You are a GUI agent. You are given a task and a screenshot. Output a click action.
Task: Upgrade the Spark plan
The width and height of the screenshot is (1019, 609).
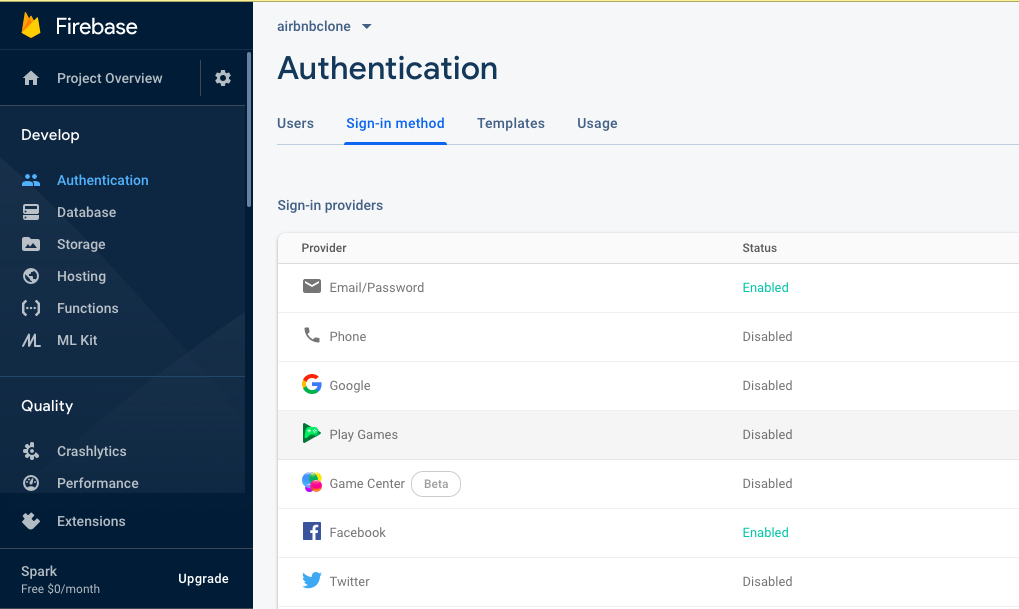click(x=203, y=579)
